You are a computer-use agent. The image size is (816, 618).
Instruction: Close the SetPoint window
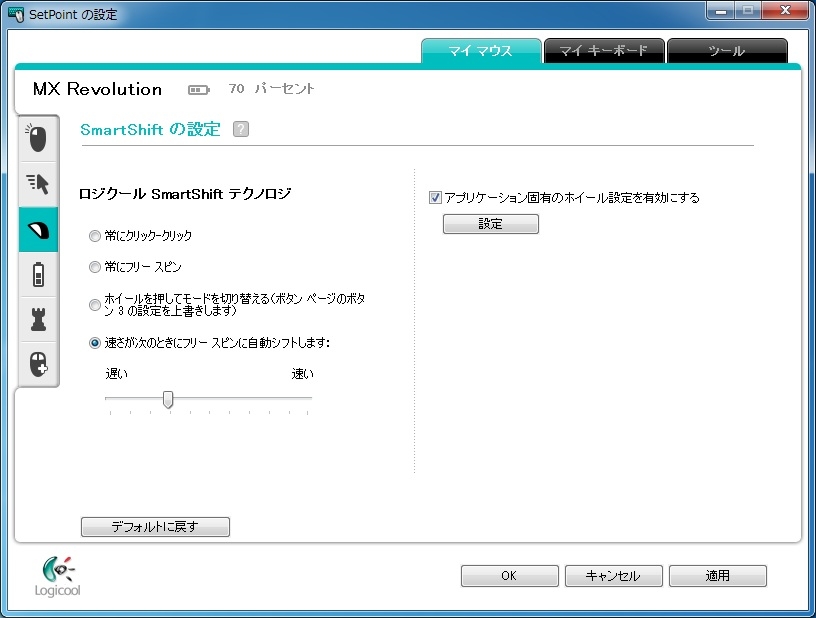tap(786, 11)
